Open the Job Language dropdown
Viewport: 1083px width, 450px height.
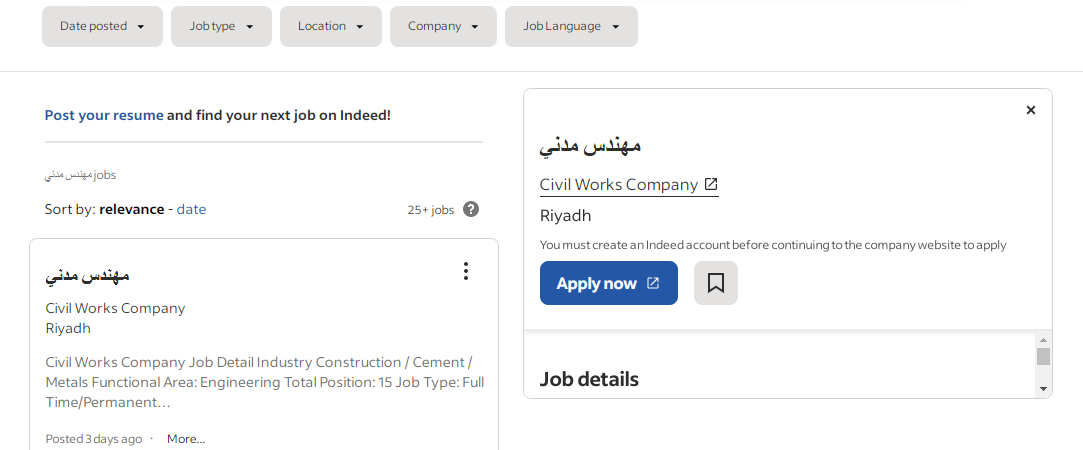[x=571, y=26]
